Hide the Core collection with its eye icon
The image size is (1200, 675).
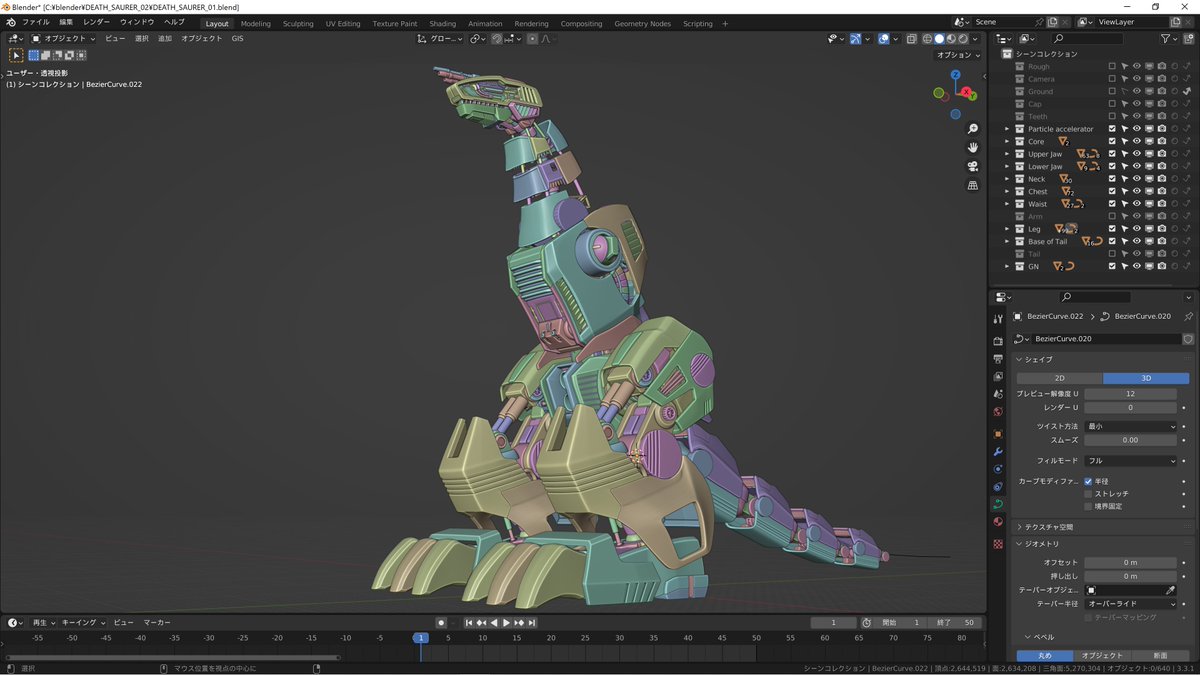click(1137, 142)
